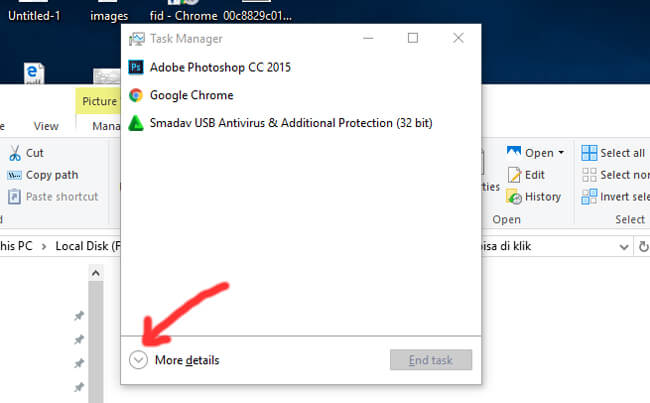Click the Select all icon

click(589, 153)
